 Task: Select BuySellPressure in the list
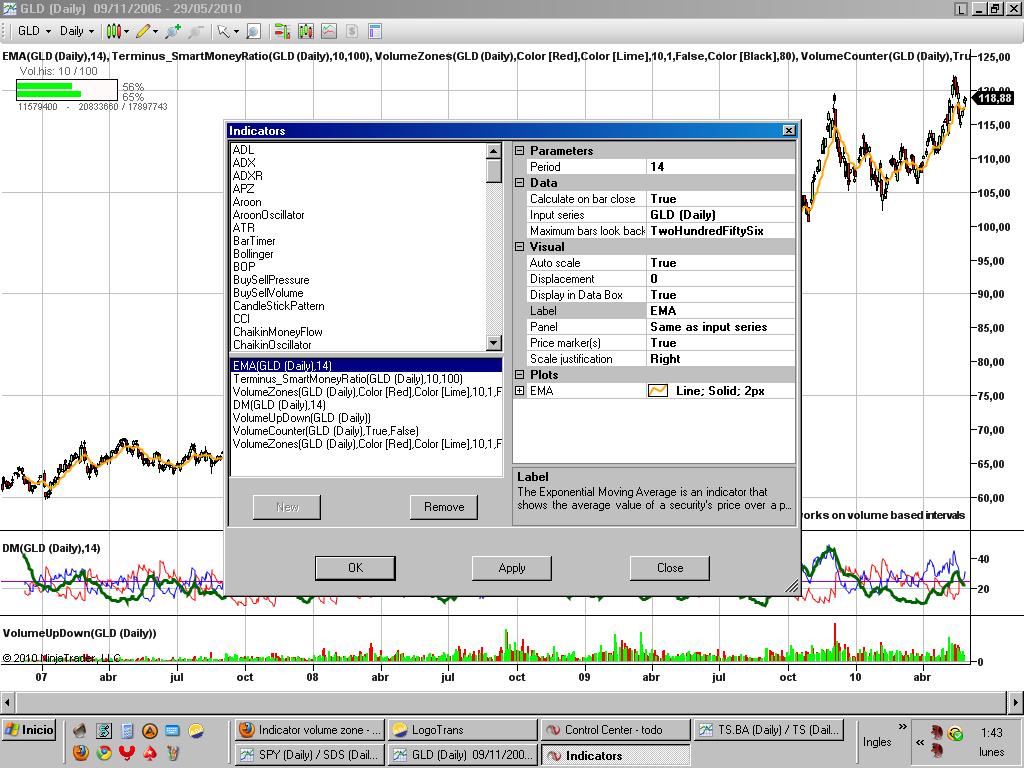click(271, 280)
